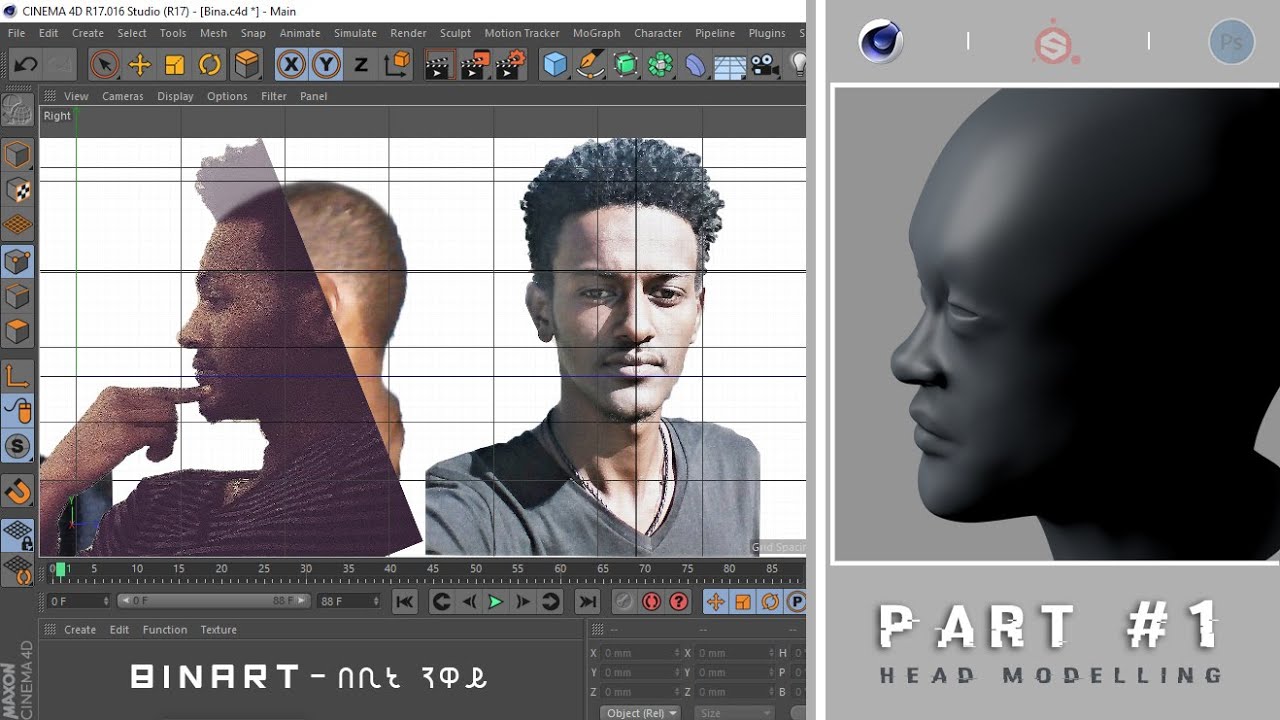Open the viewport Display menu
The image size is (1280, 720).
point(175,96)
